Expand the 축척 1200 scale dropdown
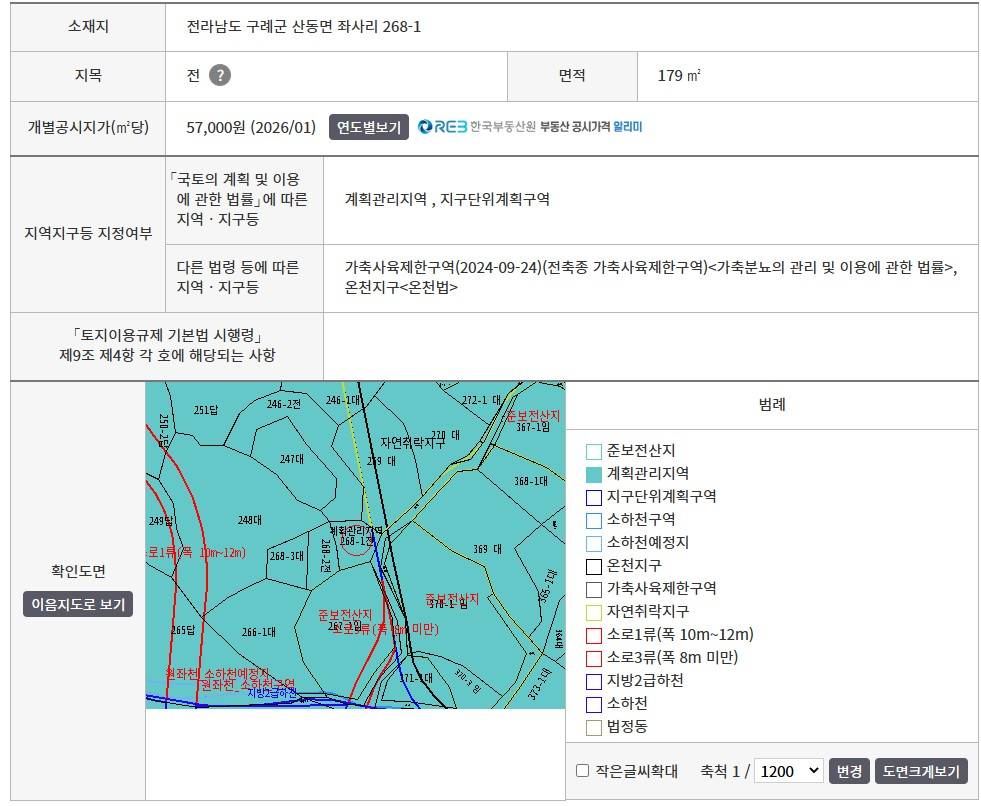 [788, 770]
